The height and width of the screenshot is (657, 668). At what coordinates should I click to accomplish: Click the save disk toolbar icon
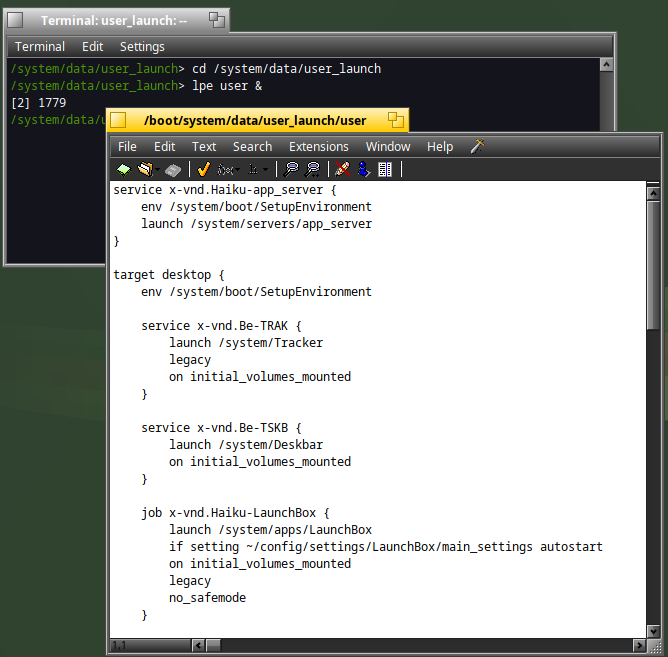tap(173, 170)
